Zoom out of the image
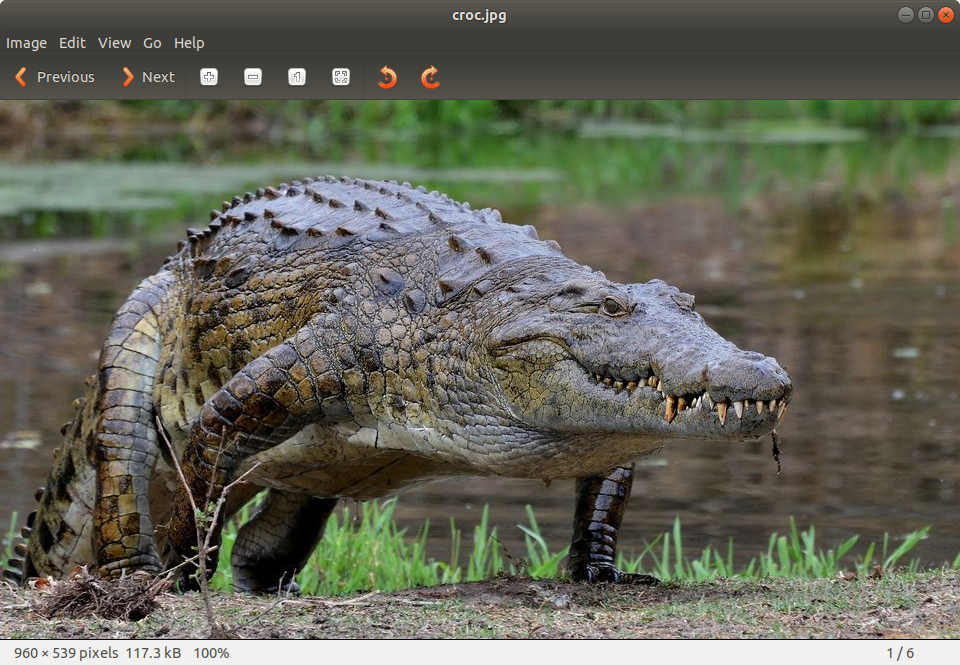This screenshot has height=665, width=960. (x=253, y=77)
